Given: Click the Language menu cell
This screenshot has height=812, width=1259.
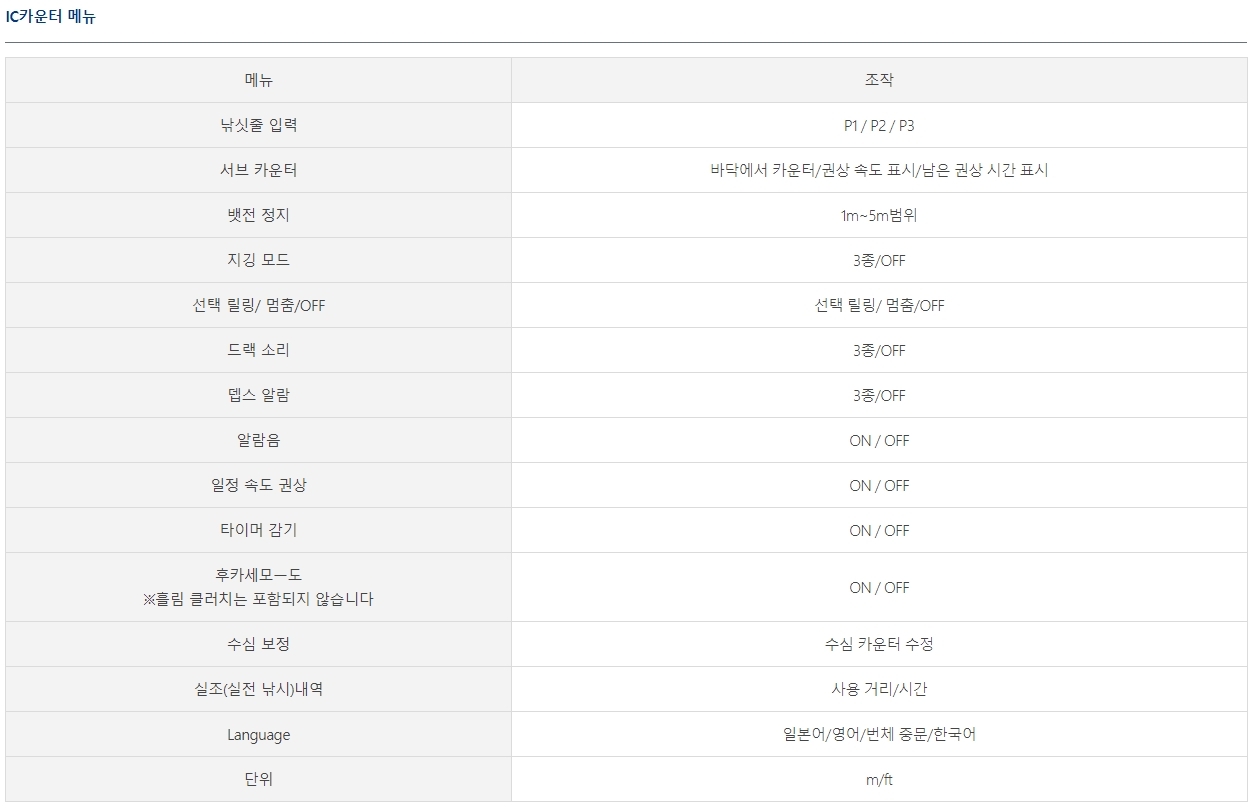Looking at the screenshot, I should (258, 735).
